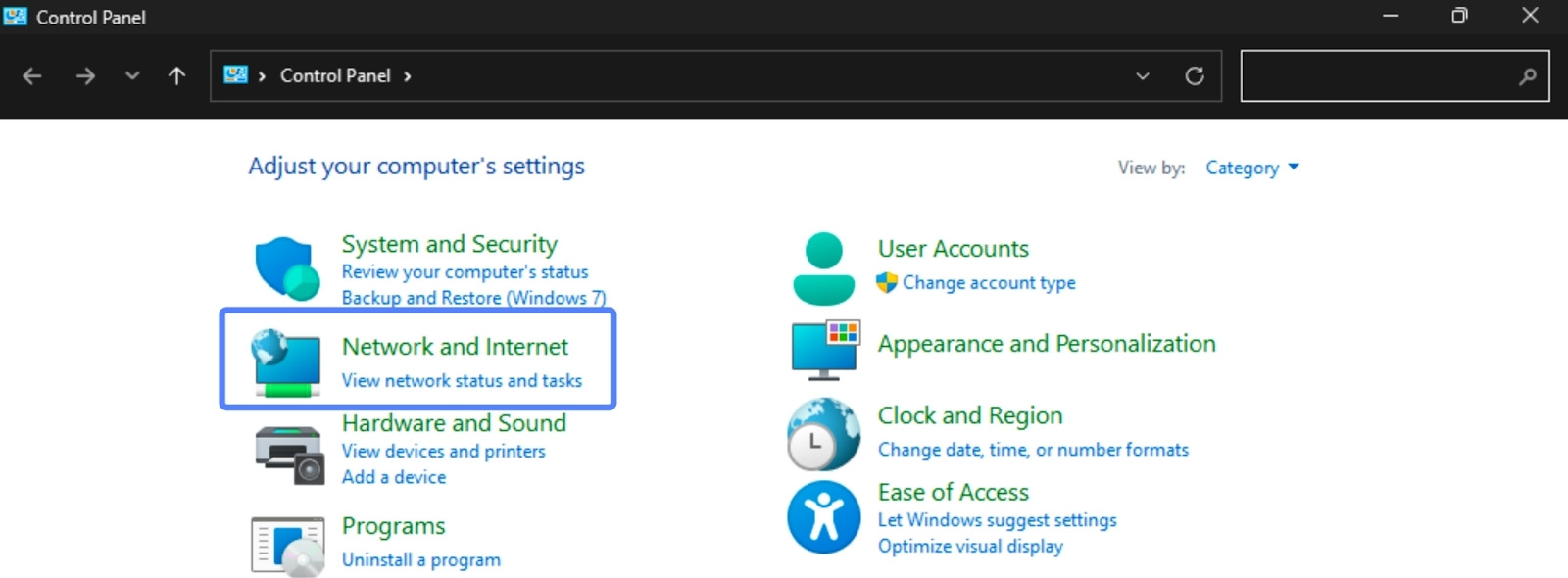The width and height of the screenshot is (1568, 578).
Task: Select View devices and printers
Action: click(443, 451)
